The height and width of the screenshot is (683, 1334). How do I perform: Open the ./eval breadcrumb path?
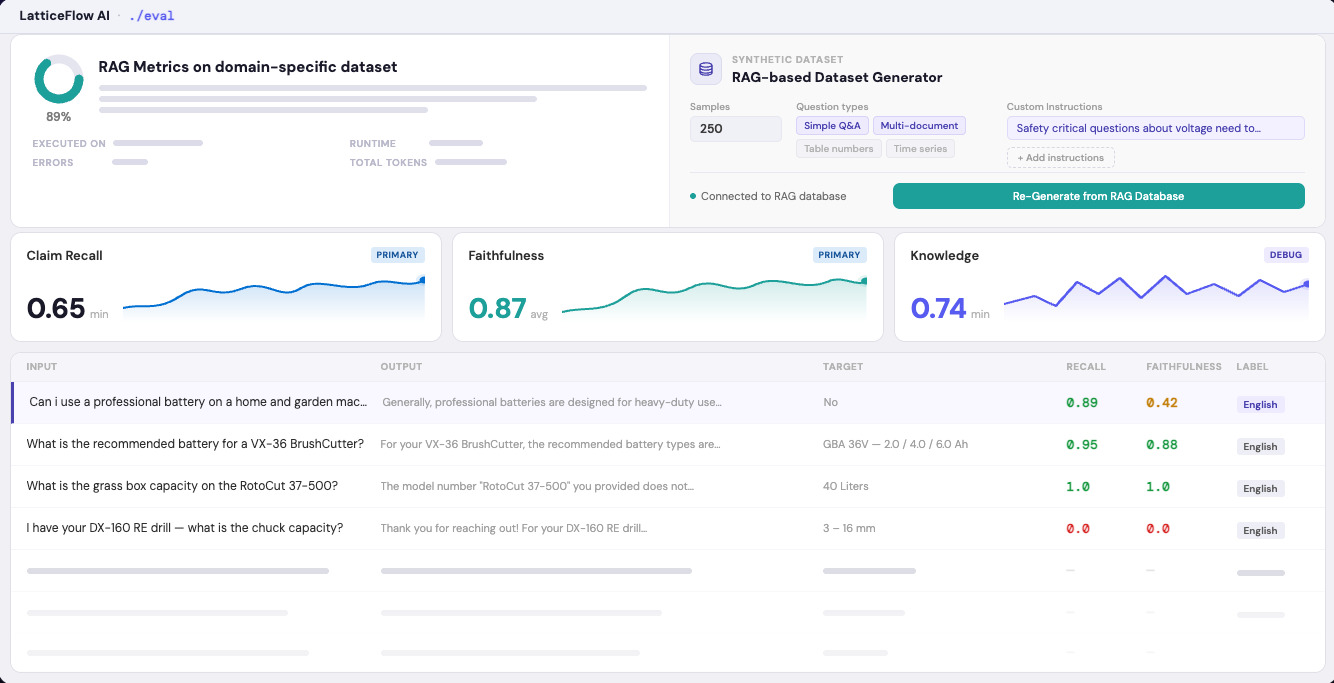(x=151, y=16)
